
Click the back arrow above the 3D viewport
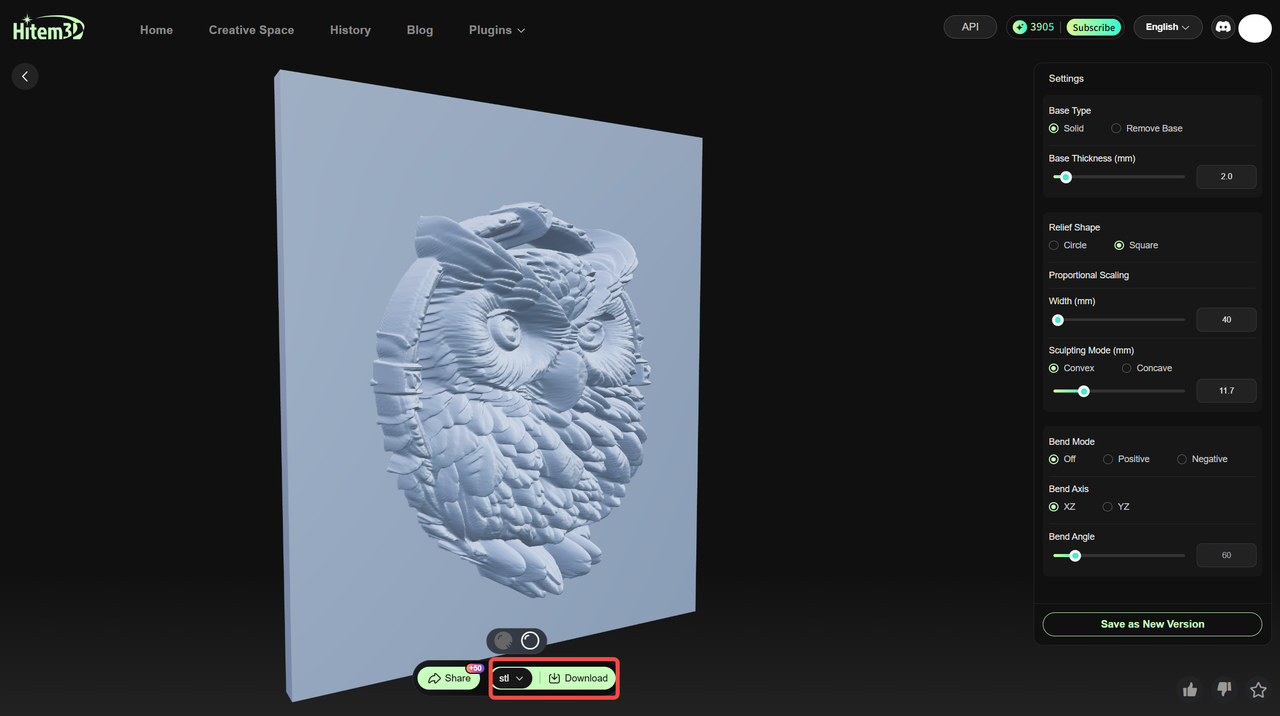tap(25, 76)
